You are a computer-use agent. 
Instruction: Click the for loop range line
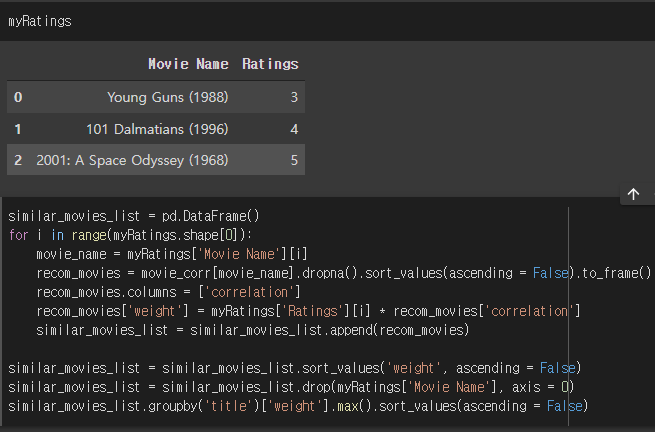coord(130,235)
